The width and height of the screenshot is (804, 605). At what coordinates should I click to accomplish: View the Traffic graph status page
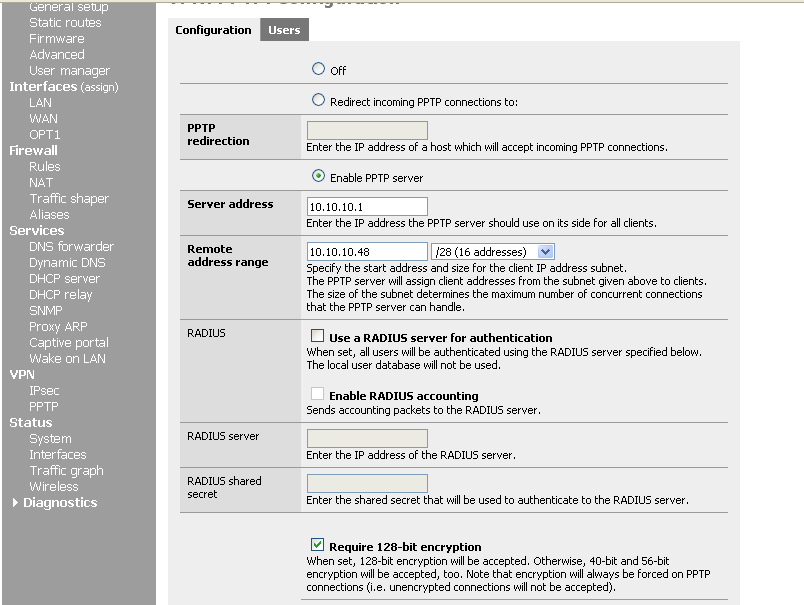pos(66,471)
